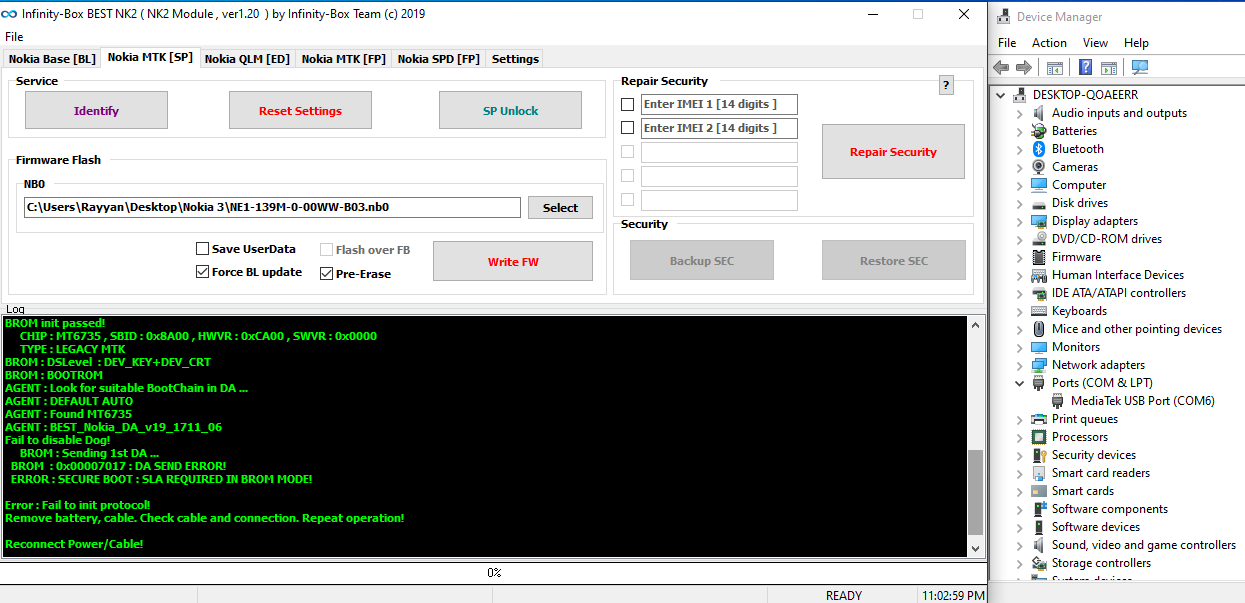Viewport: 1245px width, 603px height.
Task: Click the question mark help button
Action: point(946,86)
